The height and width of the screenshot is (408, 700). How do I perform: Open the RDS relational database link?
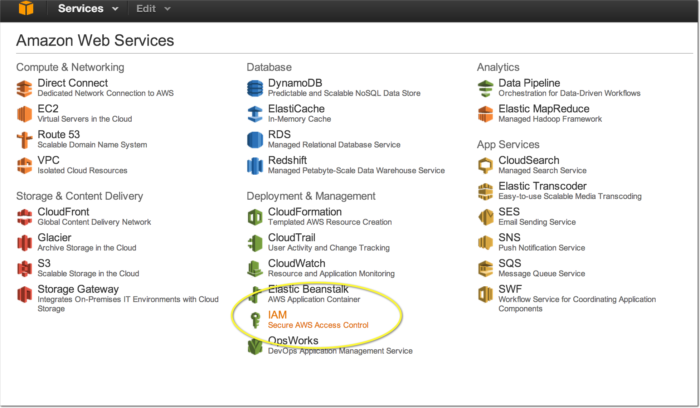click(280, 134)
